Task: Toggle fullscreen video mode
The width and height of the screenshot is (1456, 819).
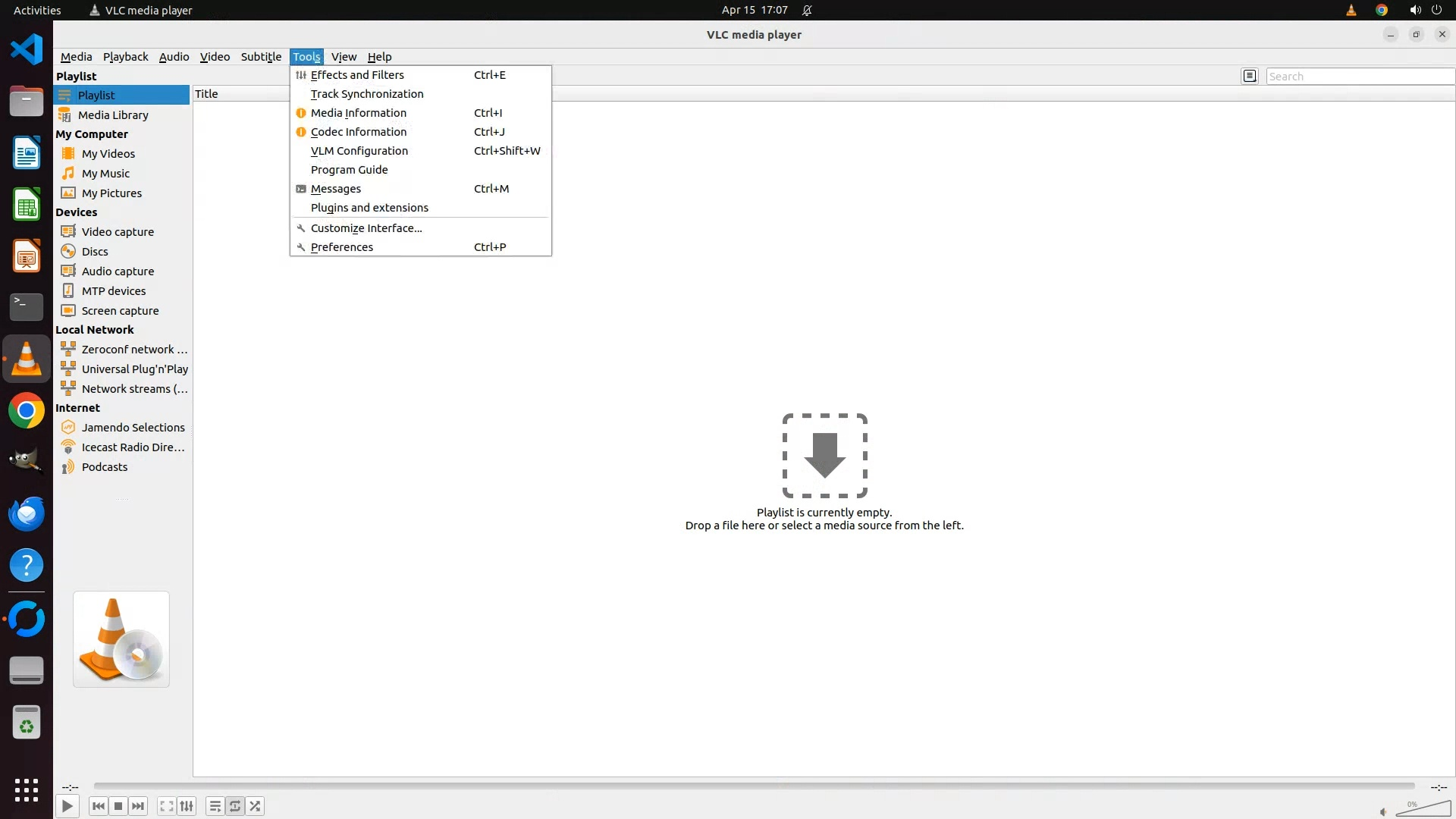Action: pos(167,806)
